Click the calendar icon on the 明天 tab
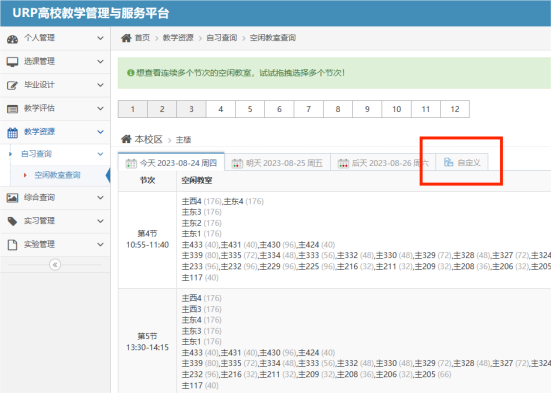552x393 pixels. pos(237,163)
